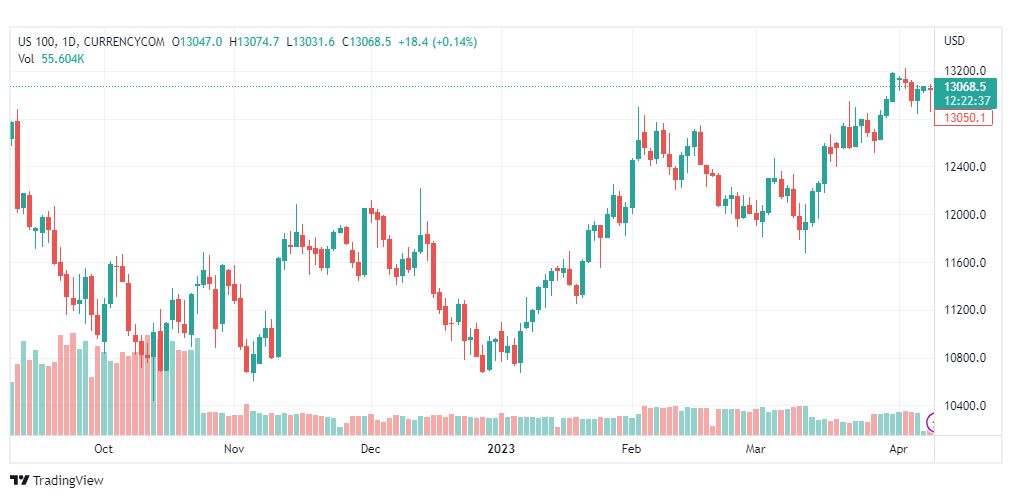The width and height of the screenshot is (1012, 498).
Task: Click the red 13050.1 price label
Action: pyautogui.click(x=964, y=118)
